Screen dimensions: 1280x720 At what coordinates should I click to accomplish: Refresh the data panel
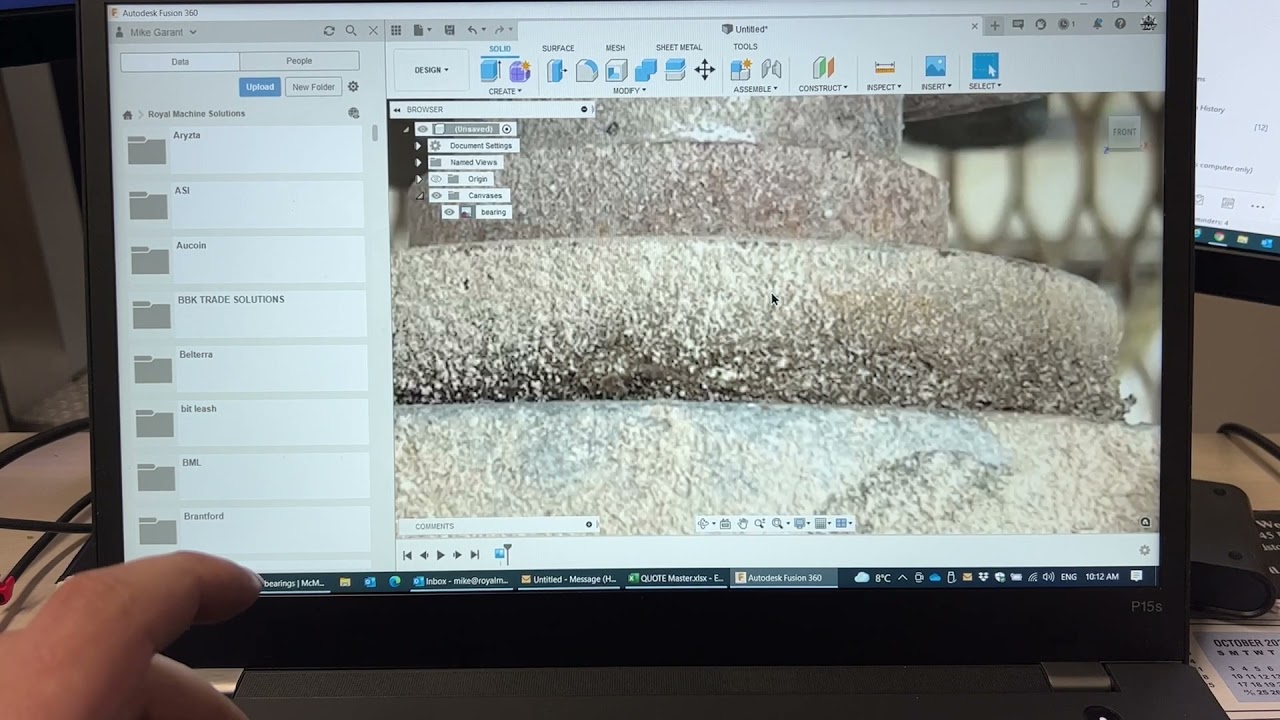click(x=329, y=31)
